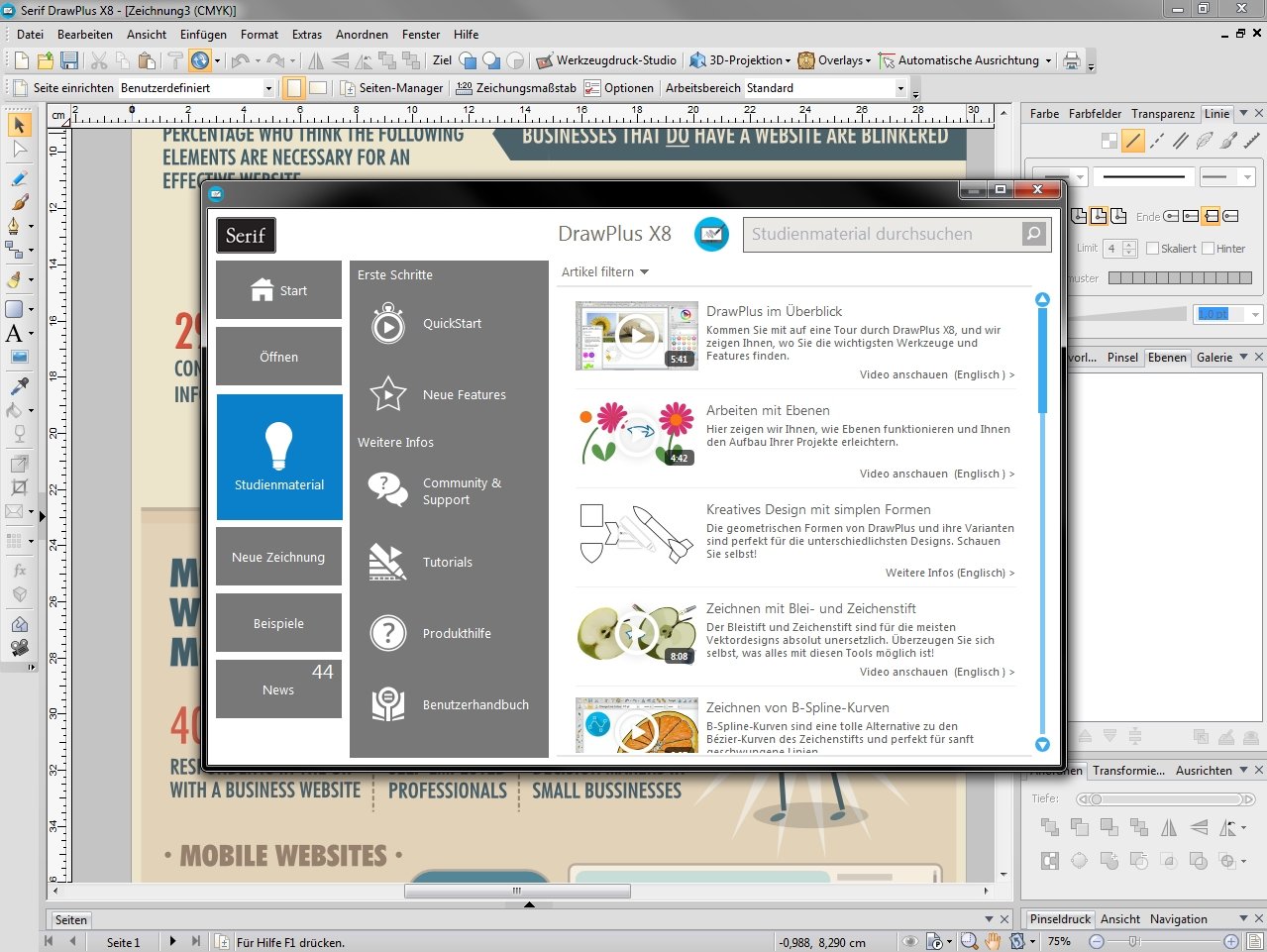Enable the Hinter checkbox

[x=1208, y=249]
